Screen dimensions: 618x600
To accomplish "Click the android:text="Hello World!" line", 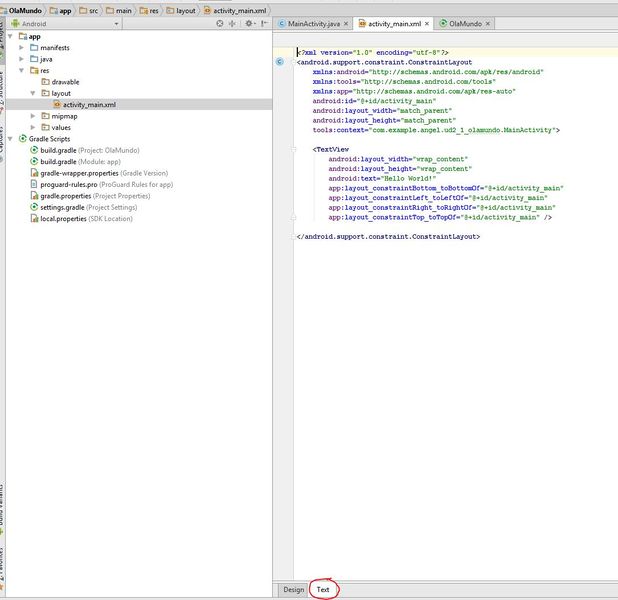I will point(382,179).
